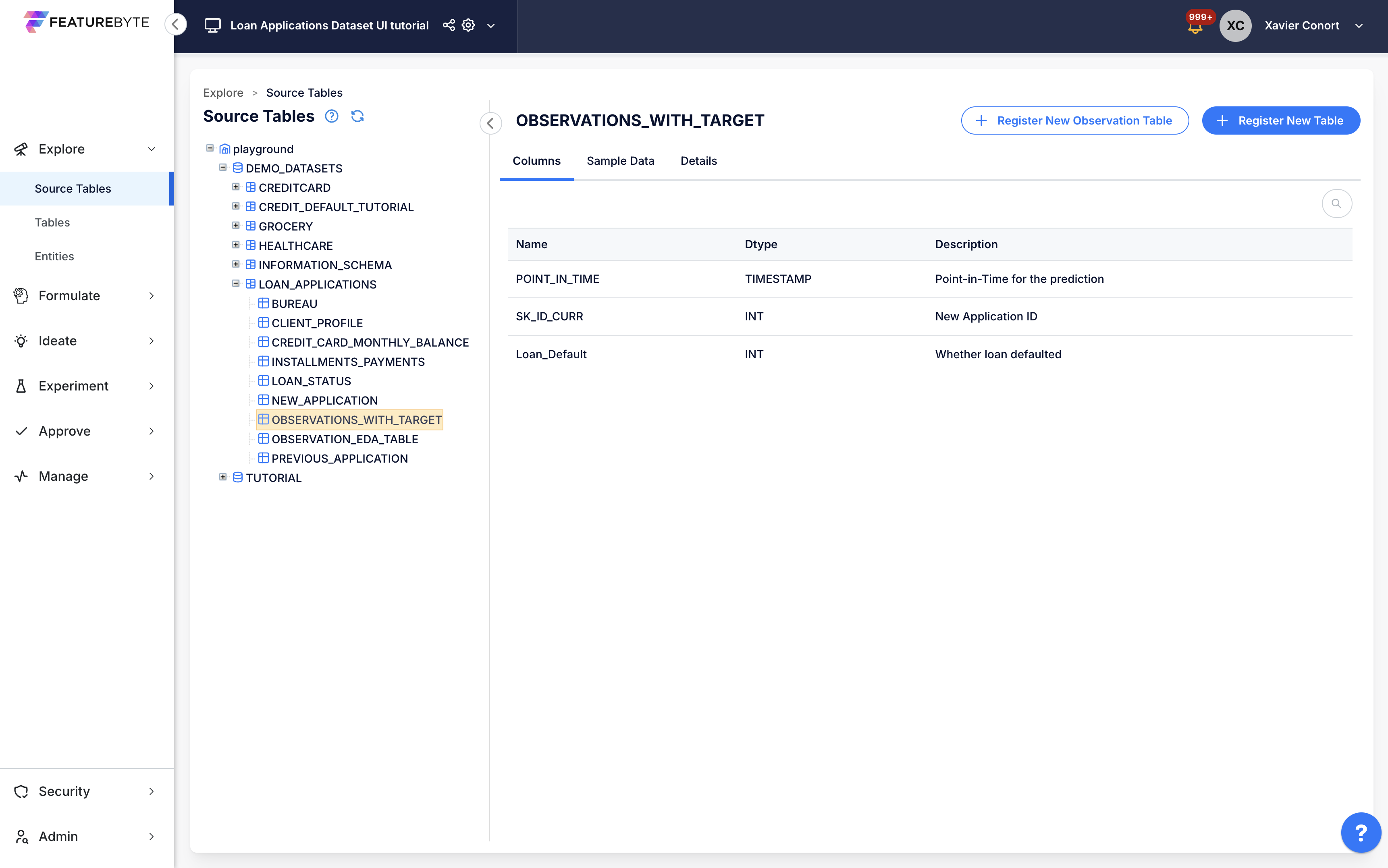Click Register New Table button

pyautogui.click(x=1281, y=120)
